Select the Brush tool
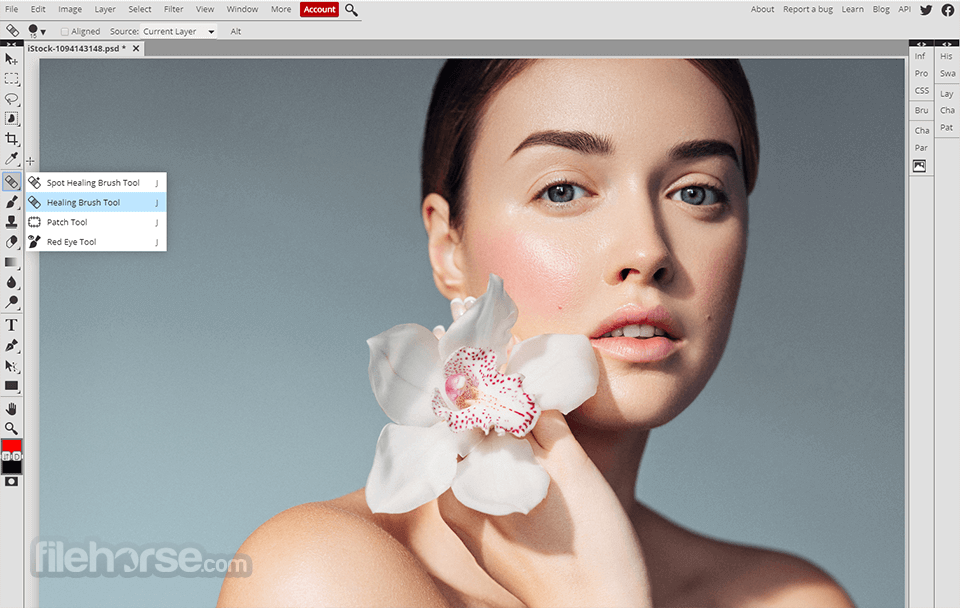The height and width of the screenshot is (608, 960). coord(11,202)
